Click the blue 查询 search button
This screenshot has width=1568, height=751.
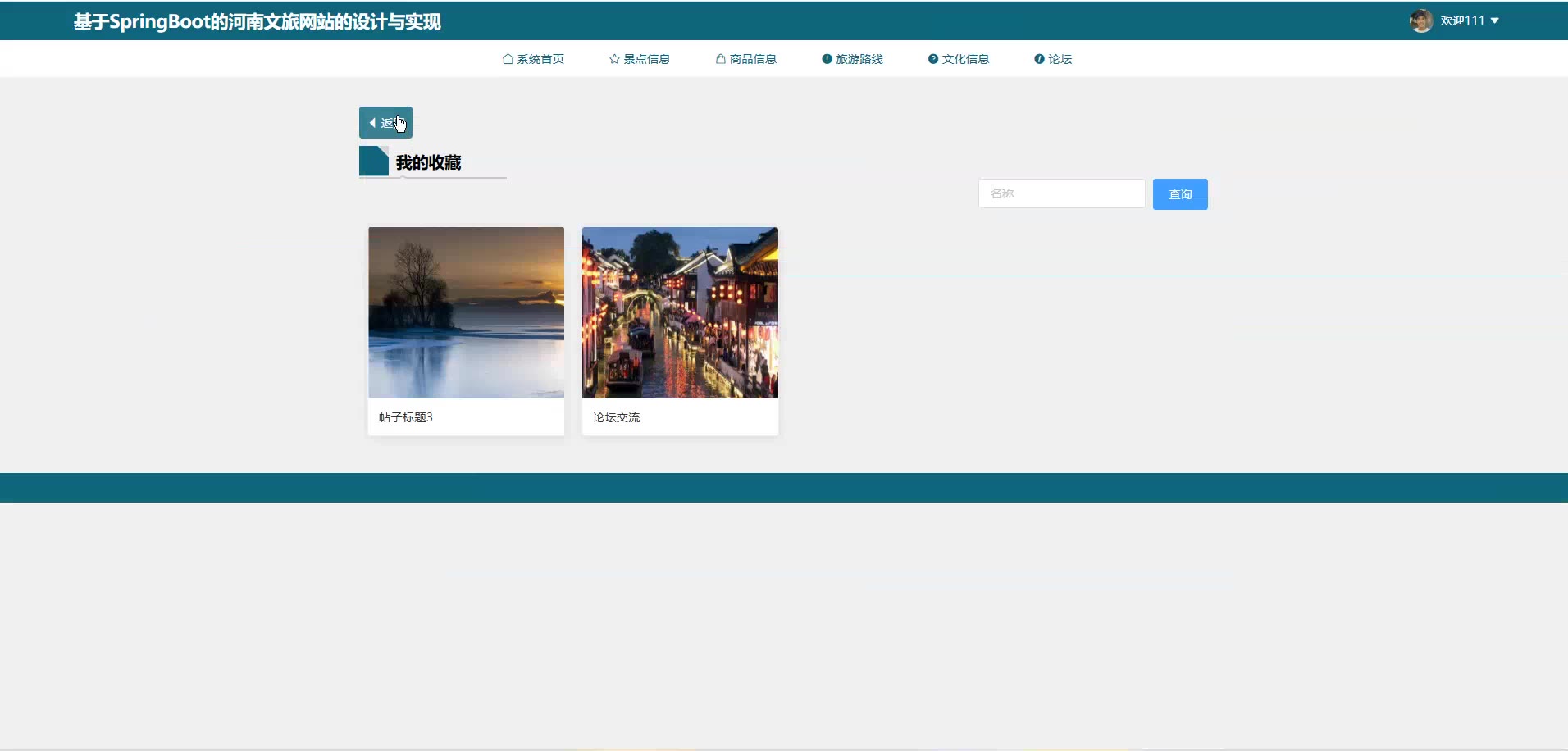coord(1179,194)
